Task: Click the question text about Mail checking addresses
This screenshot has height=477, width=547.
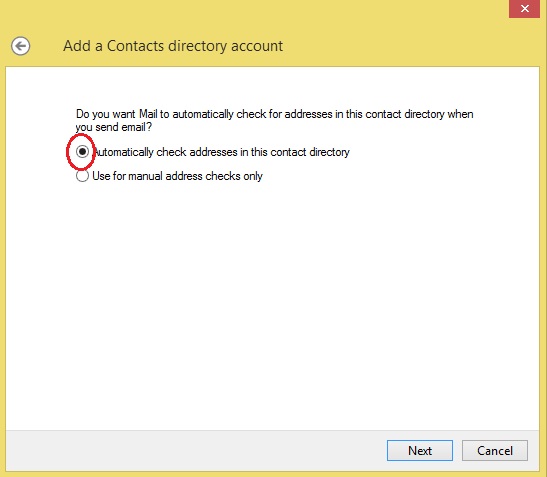Action: 275,120
